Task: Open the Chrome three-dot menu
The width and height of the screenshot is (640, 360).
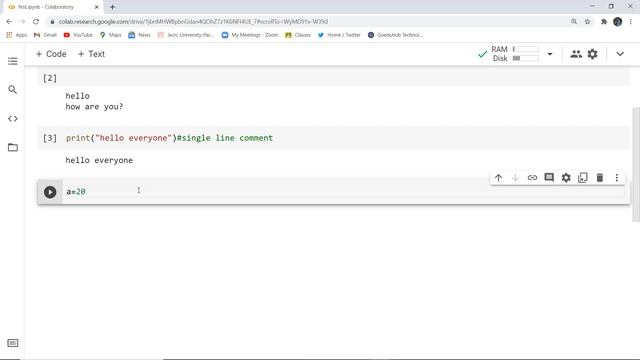Action: click(x=631, y=22)
